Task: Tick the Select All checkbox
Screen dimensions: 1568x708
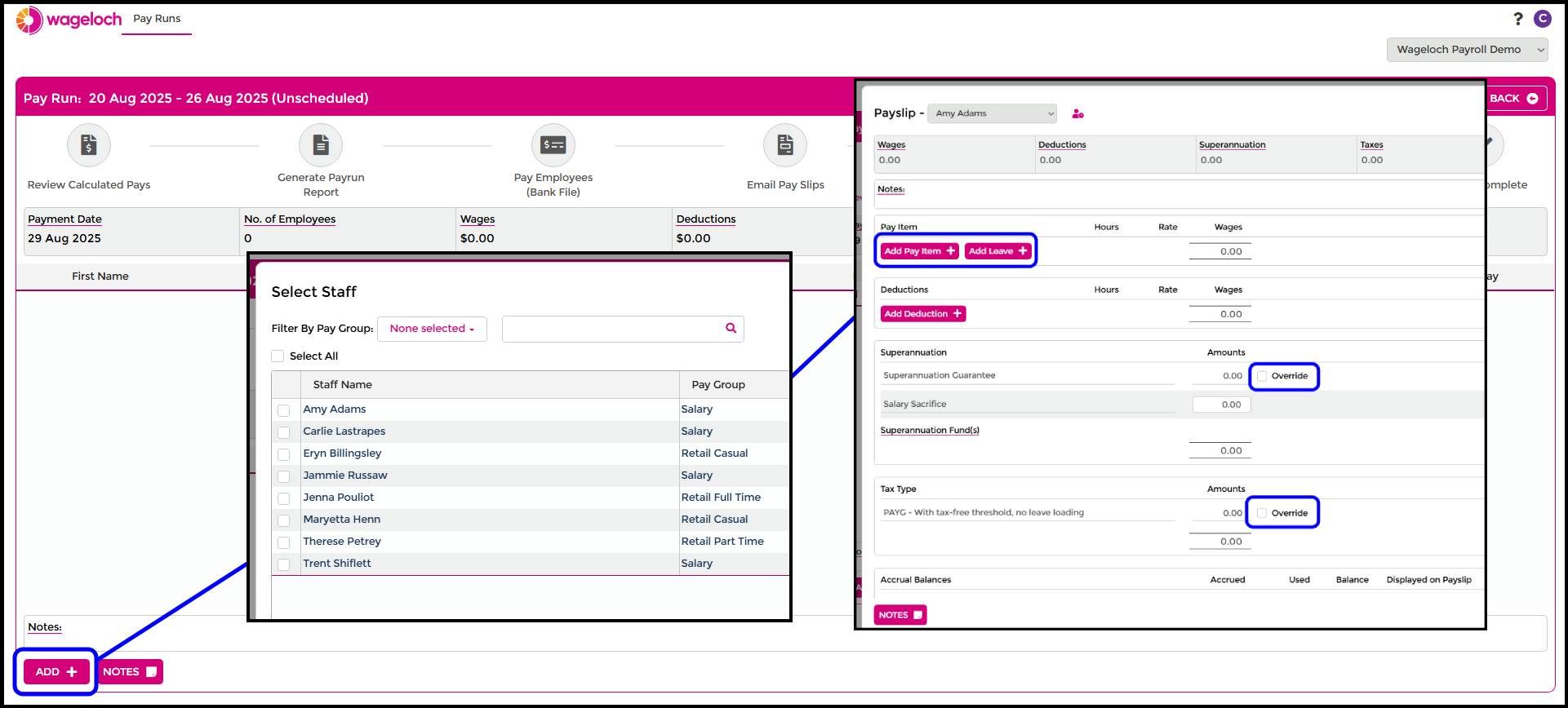Action: [278, 356]
